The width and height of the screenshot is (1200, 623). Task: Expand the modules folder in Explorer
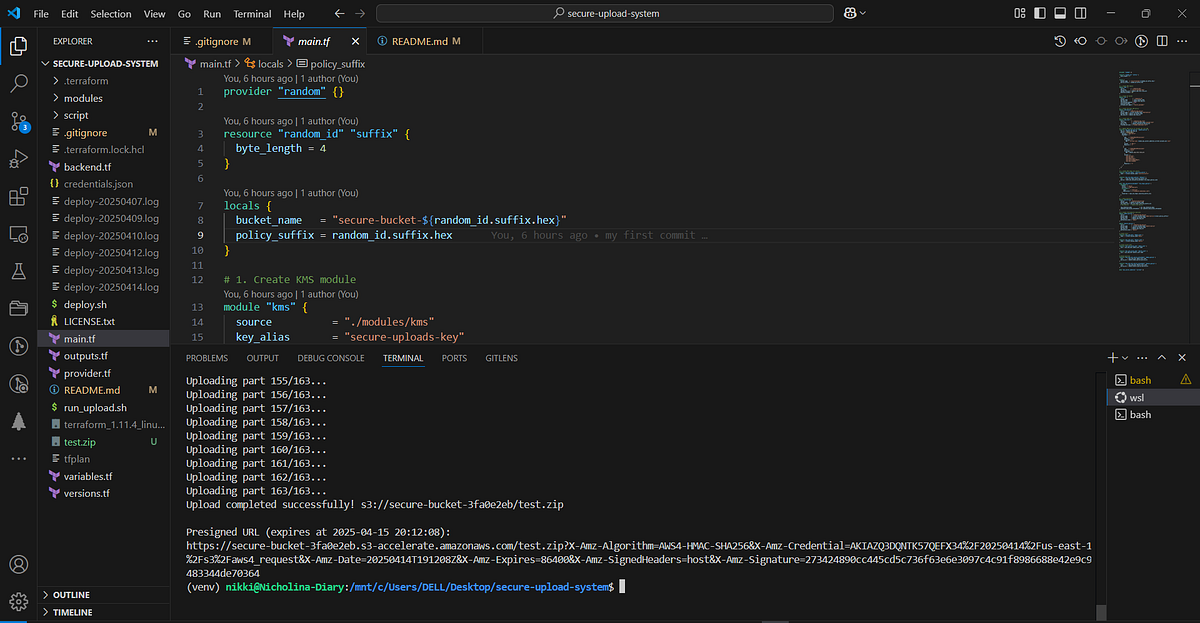pyautogui.click(x=83, y=98)
